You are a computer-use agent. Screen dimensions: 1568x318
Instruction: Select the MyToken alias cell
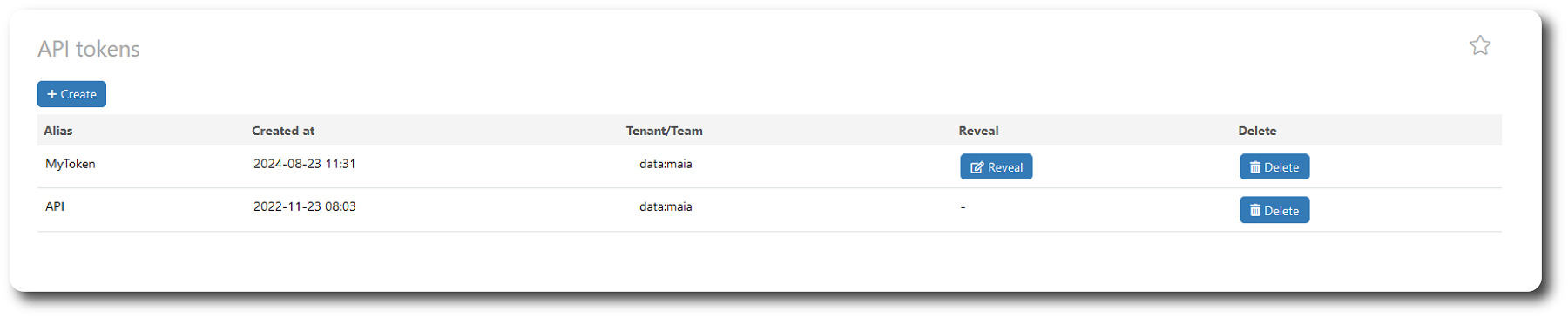[x=71, y=164]
